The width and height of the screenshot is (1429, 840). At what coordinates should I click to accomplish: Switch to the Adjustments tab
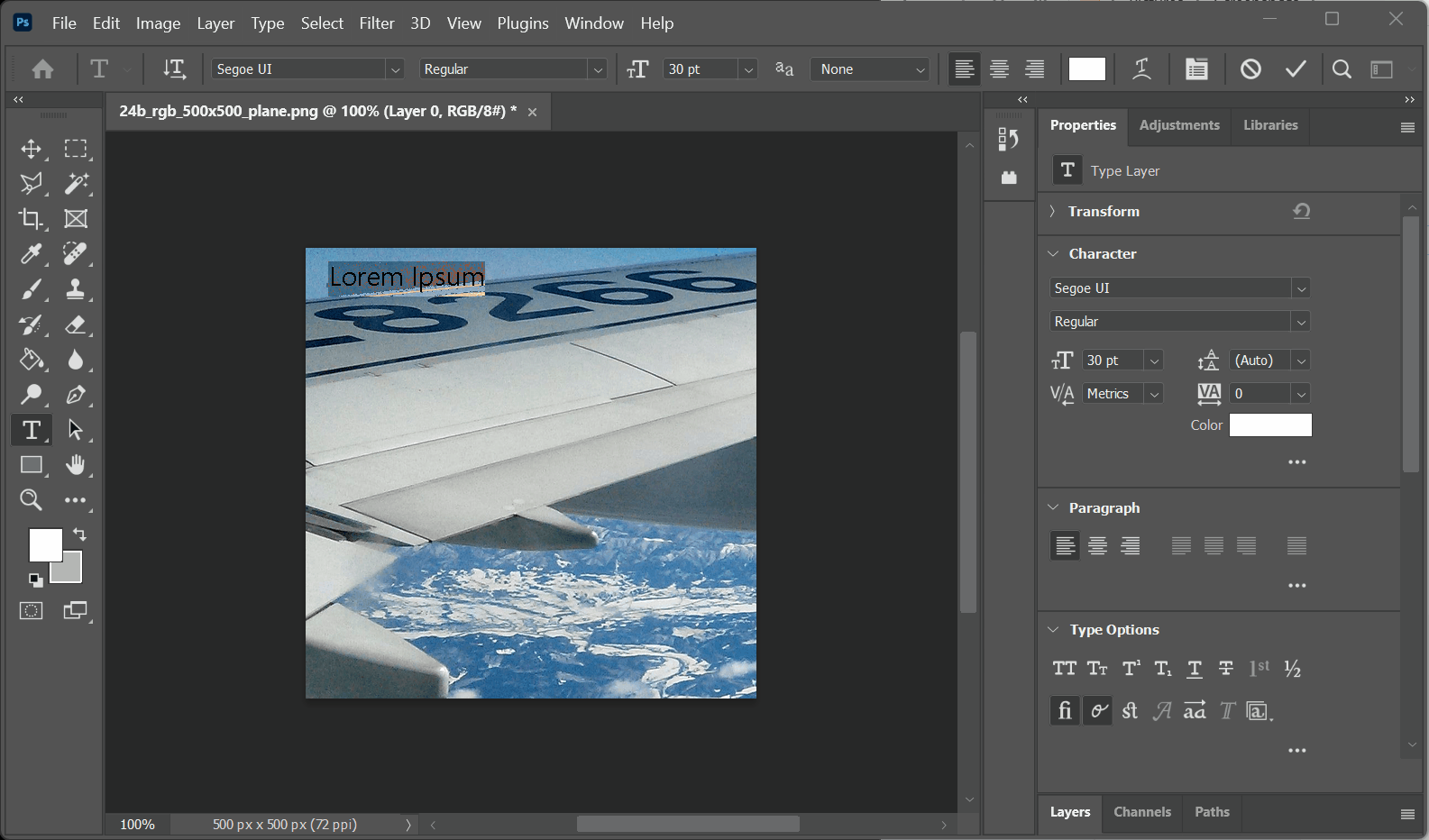(x=1178, y=125)
